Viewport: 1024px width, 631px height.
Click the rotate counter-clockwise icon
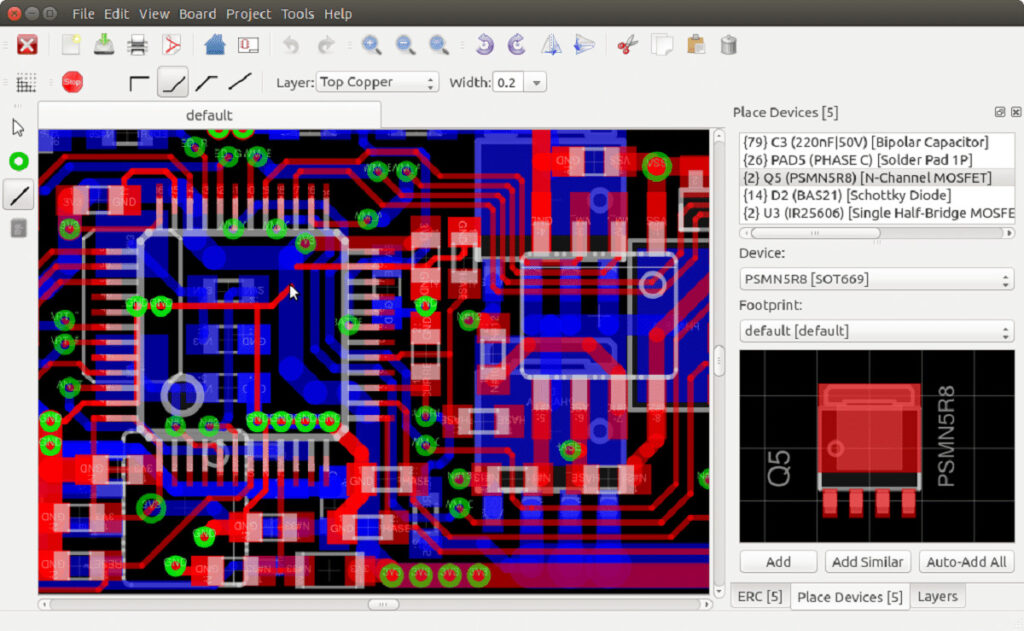coord(485,45)
